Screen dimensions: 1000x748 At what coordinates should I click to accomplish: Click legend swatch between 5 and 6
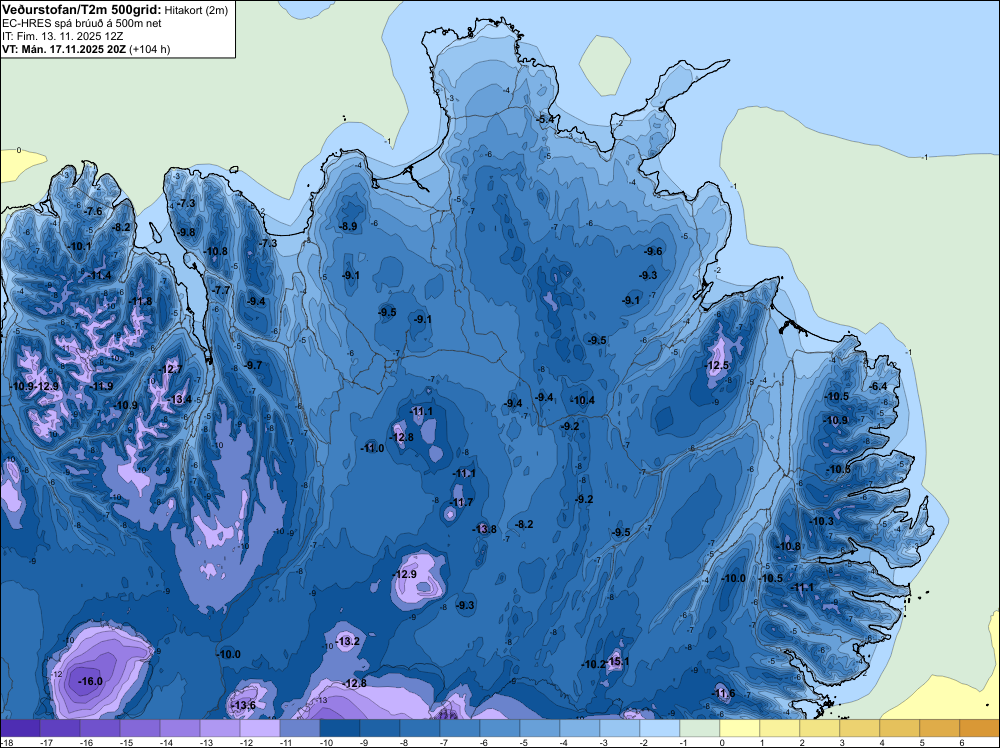tap(939, 728)
